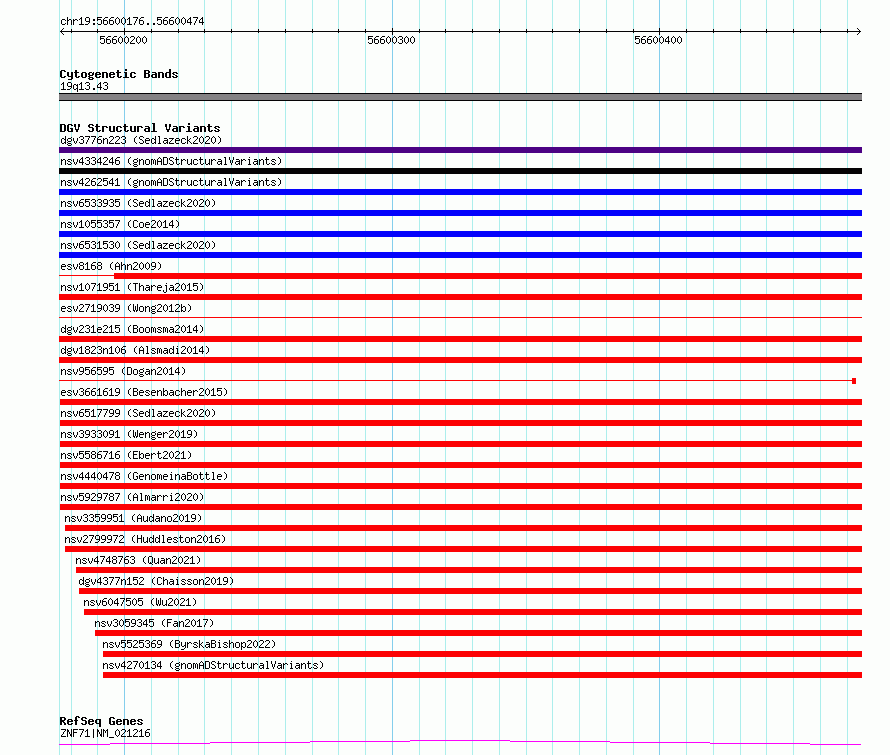Click the red bar under esv8168
Screen dimensions: 890x755
tap(488, 276)
